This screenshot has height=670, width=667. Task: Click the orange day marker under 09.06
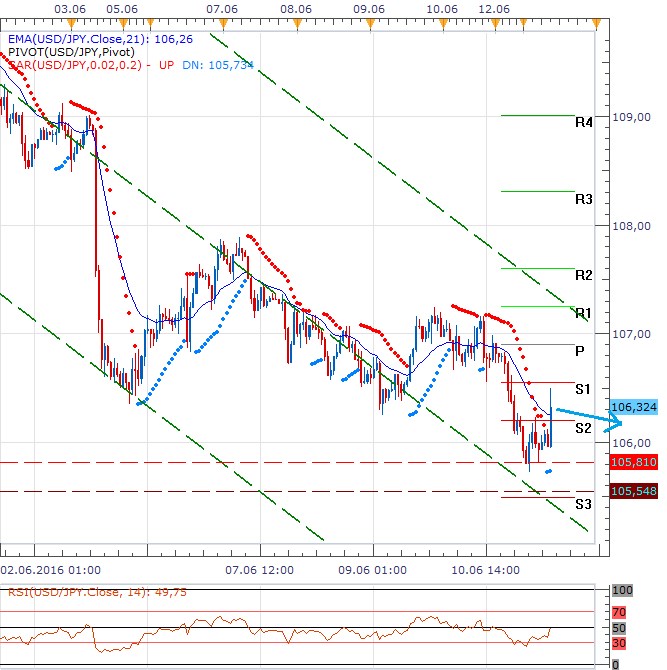click(x=371, y=23)
